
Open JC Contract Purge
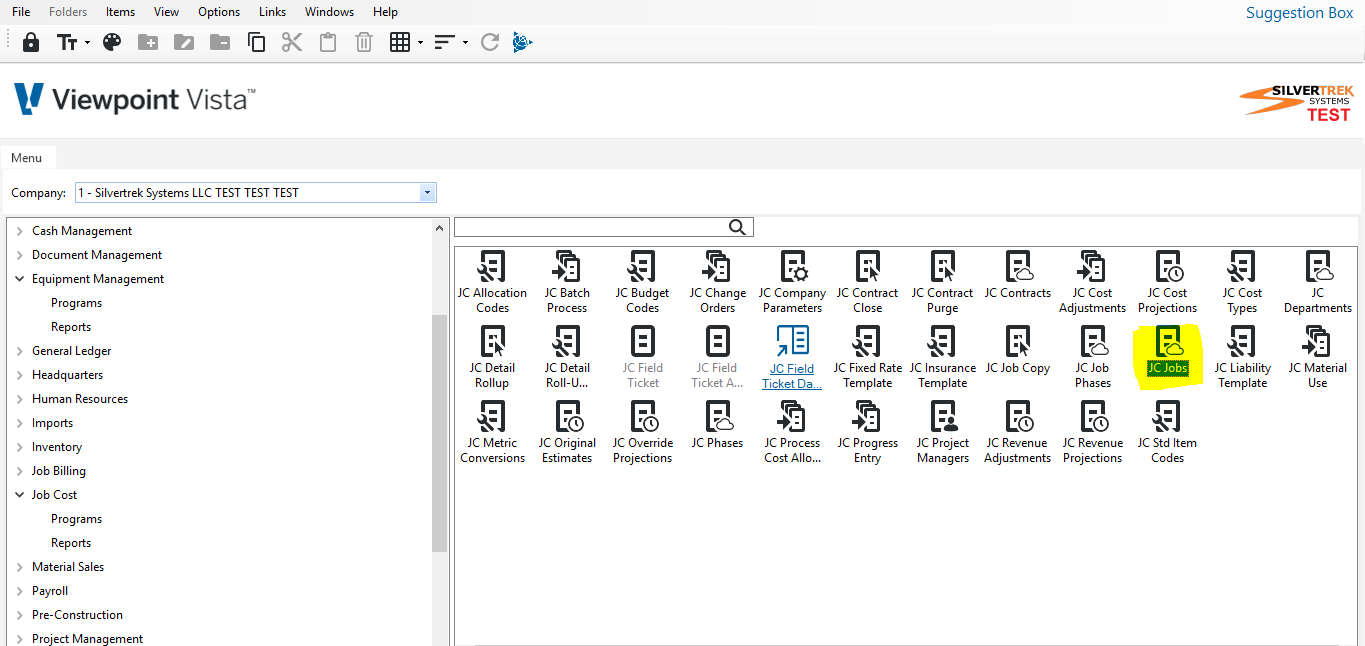942,282
